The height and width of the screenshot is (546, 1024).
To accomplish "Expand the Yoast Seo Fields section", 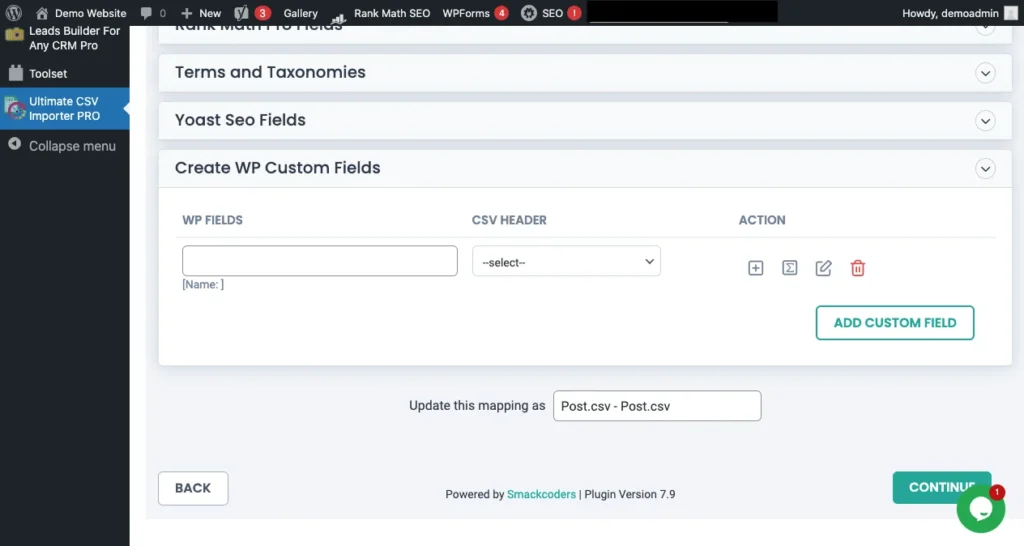I will (985, 121).
